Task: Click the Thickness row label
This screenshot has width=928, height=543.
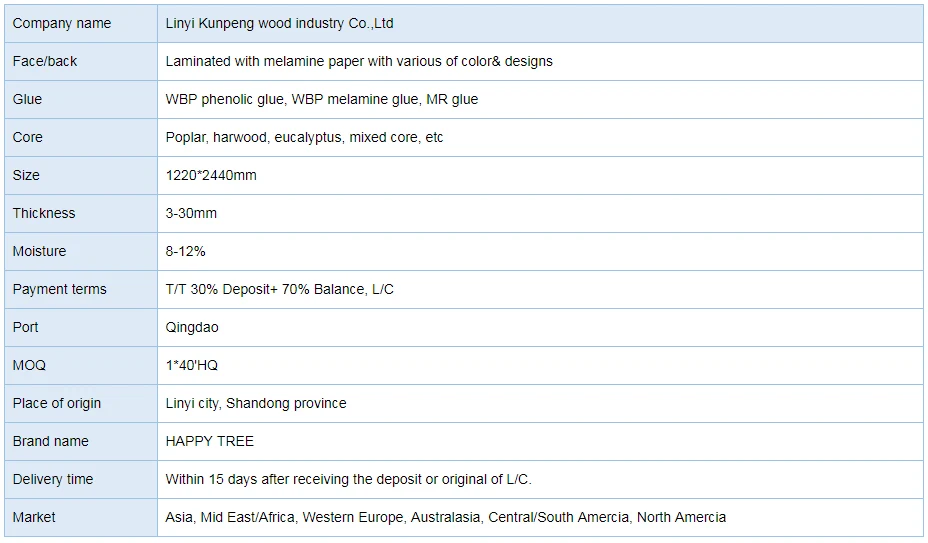Action: [x=44, y=213]
